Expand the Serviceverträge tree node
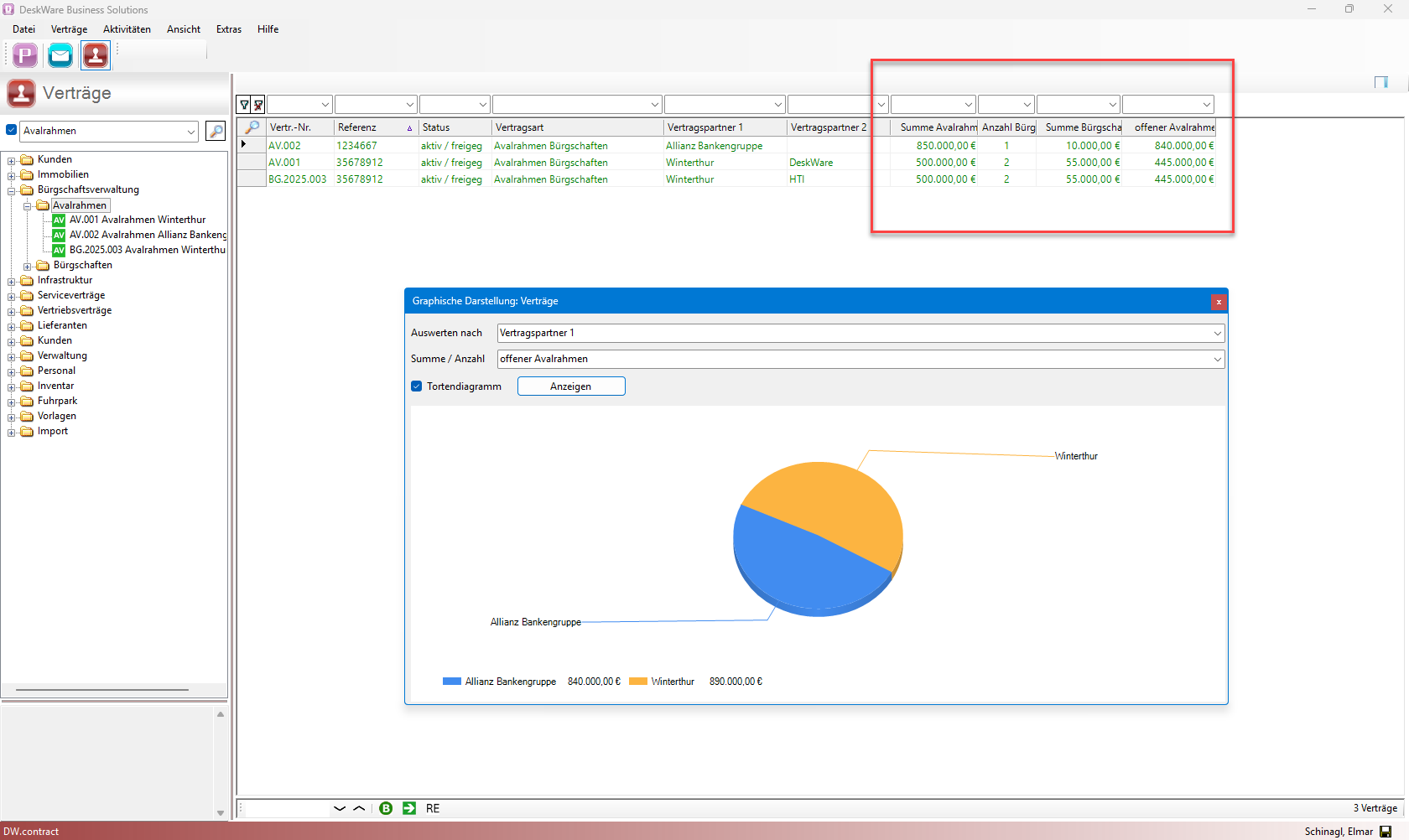Image resolution: width=1409 pixels, height=840 pixels. pyautogui.click(x=12, y=296)
